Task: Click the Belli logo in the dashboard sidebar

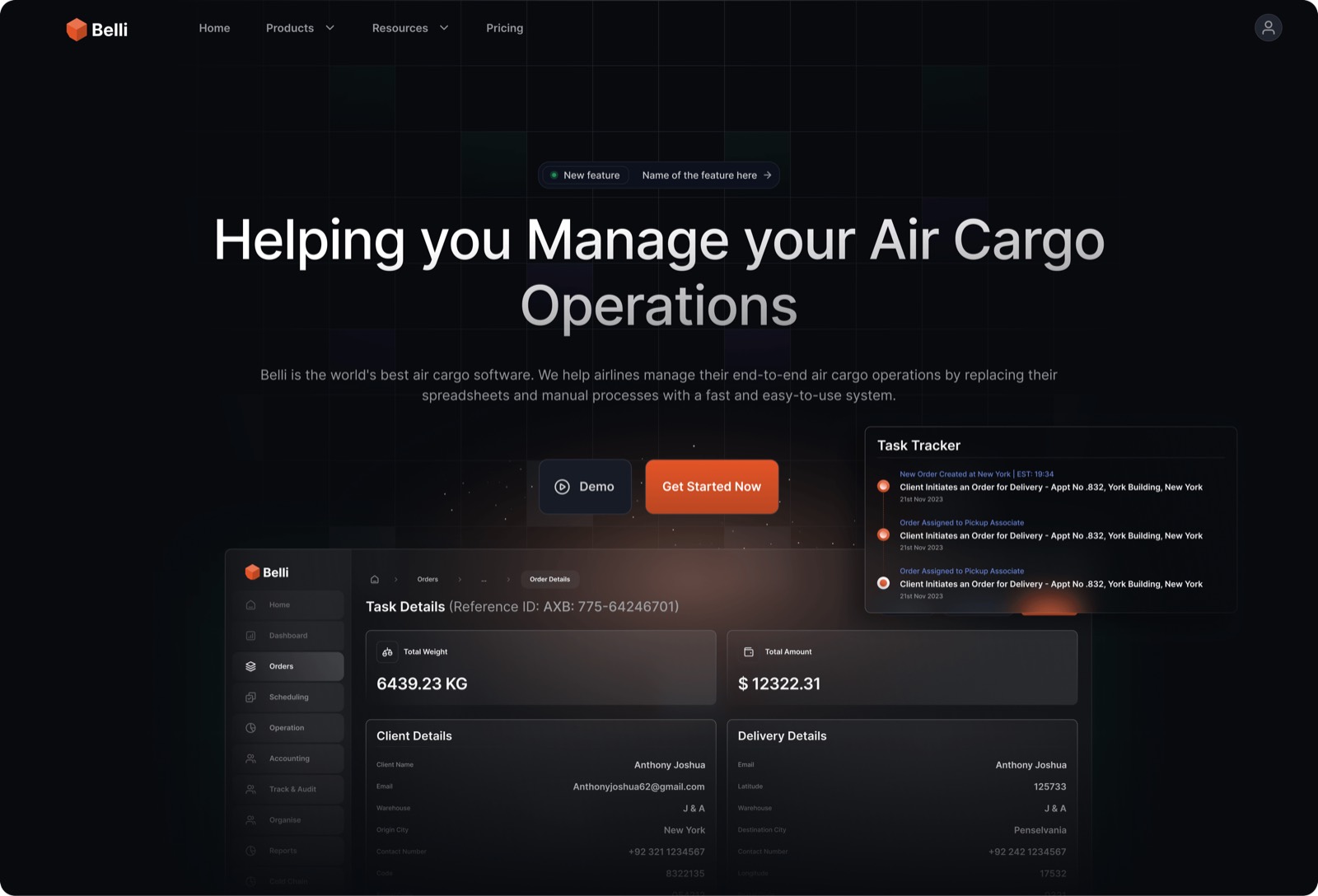Action: tap(267, 572)
